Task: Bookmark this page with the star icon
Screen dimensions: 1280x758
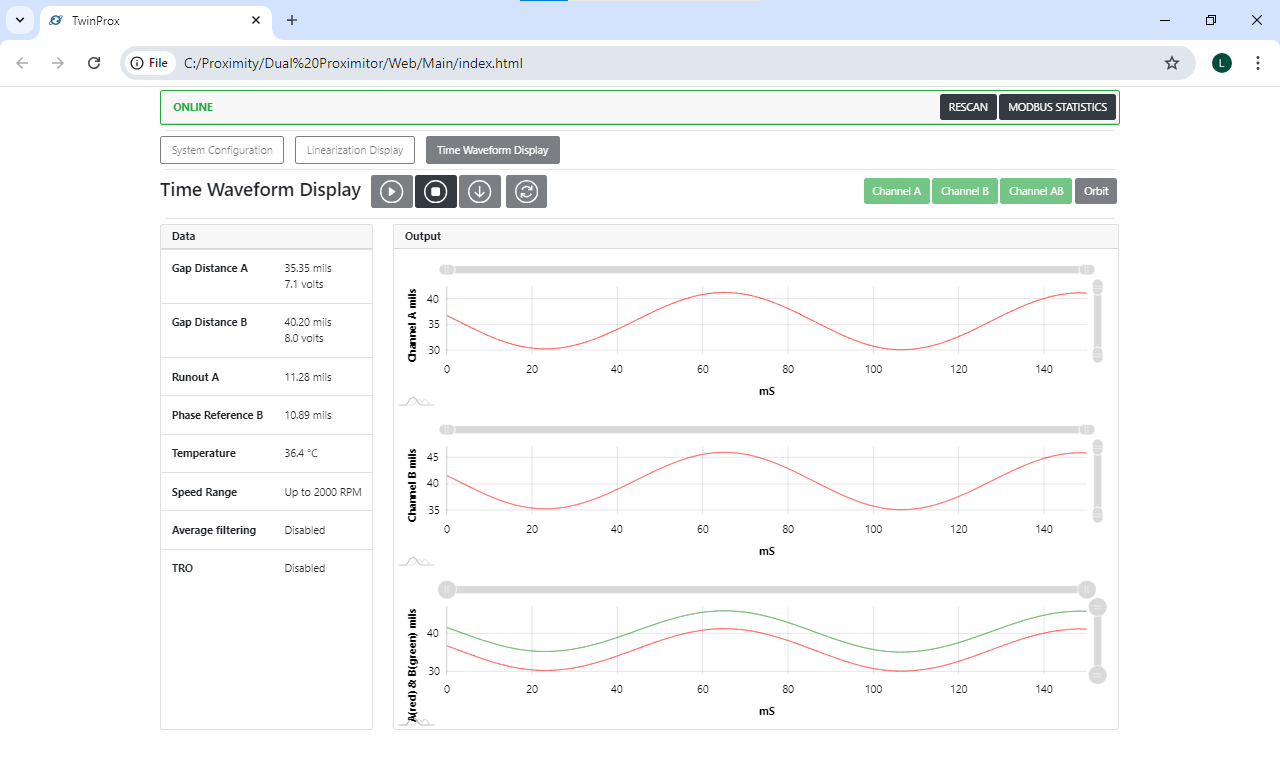Action: pos(1172,63)
